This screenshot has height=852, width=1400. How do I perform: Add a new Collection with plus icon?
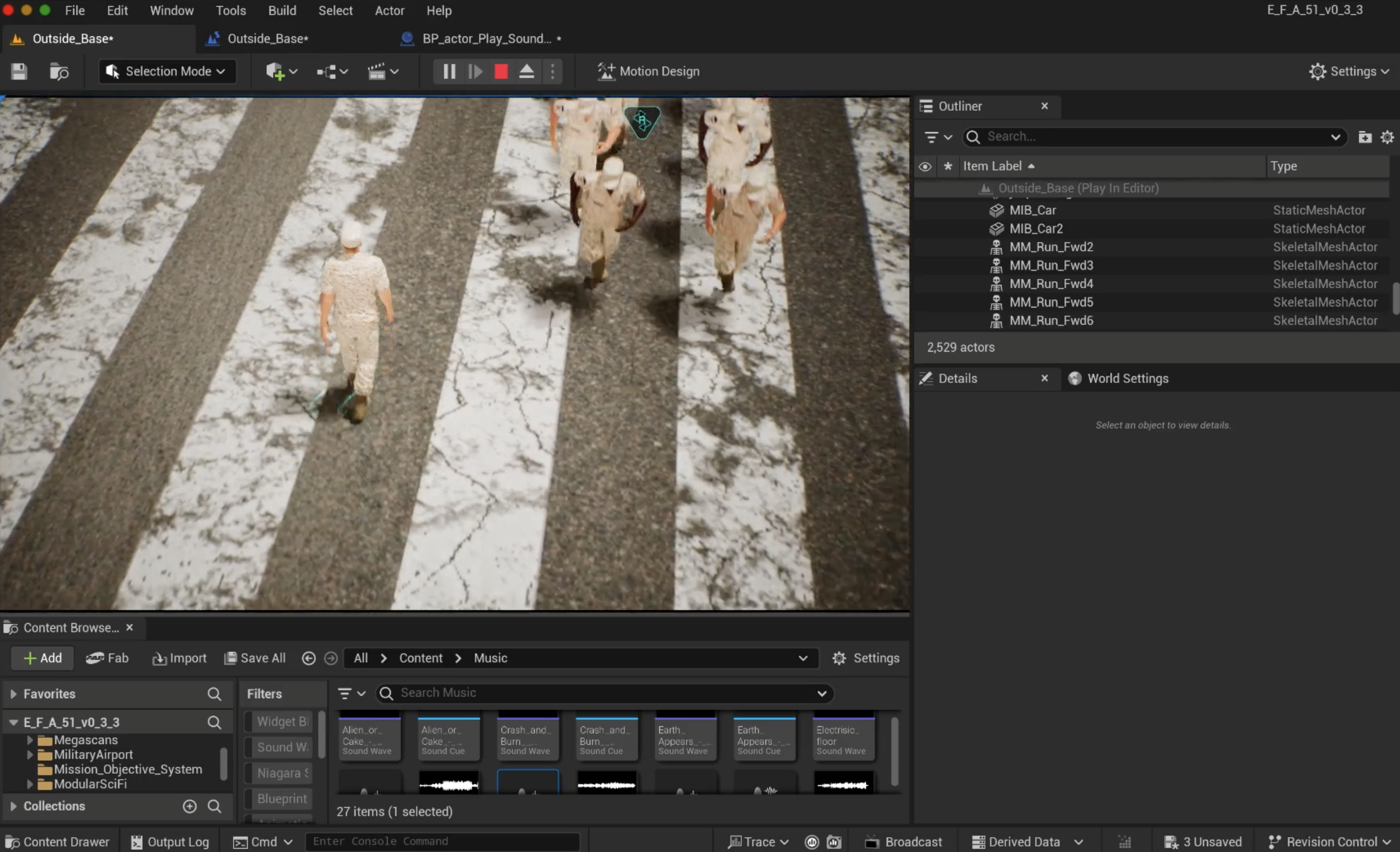click(190, 807)
